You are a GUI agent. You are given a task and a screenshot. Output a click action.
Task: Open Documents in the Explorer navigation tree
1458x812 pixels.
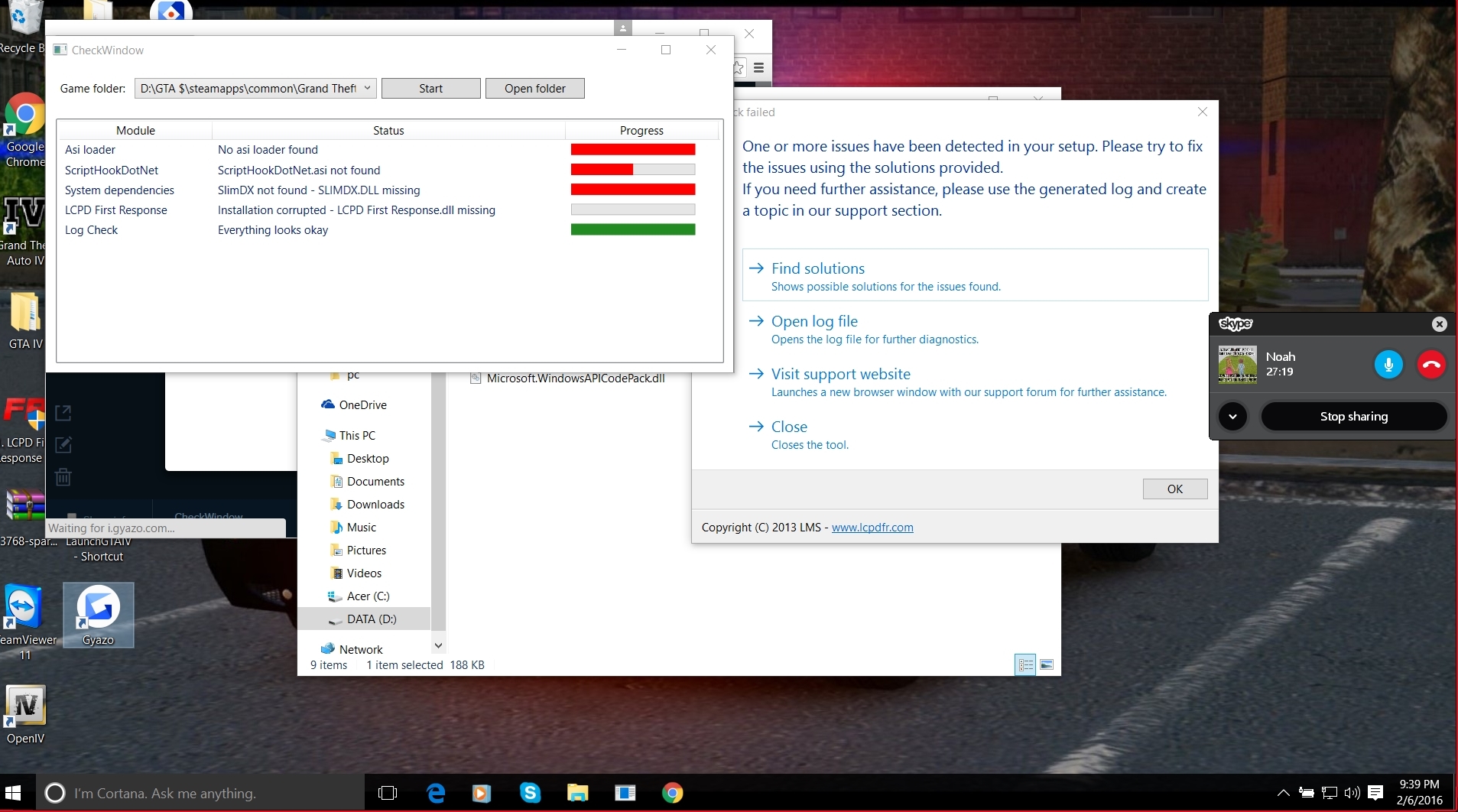(x=368, y=482)
